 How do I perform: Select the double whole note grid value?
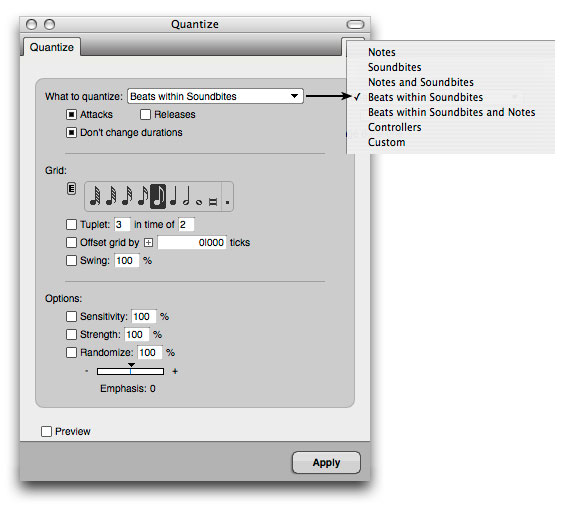coord(213,202)
